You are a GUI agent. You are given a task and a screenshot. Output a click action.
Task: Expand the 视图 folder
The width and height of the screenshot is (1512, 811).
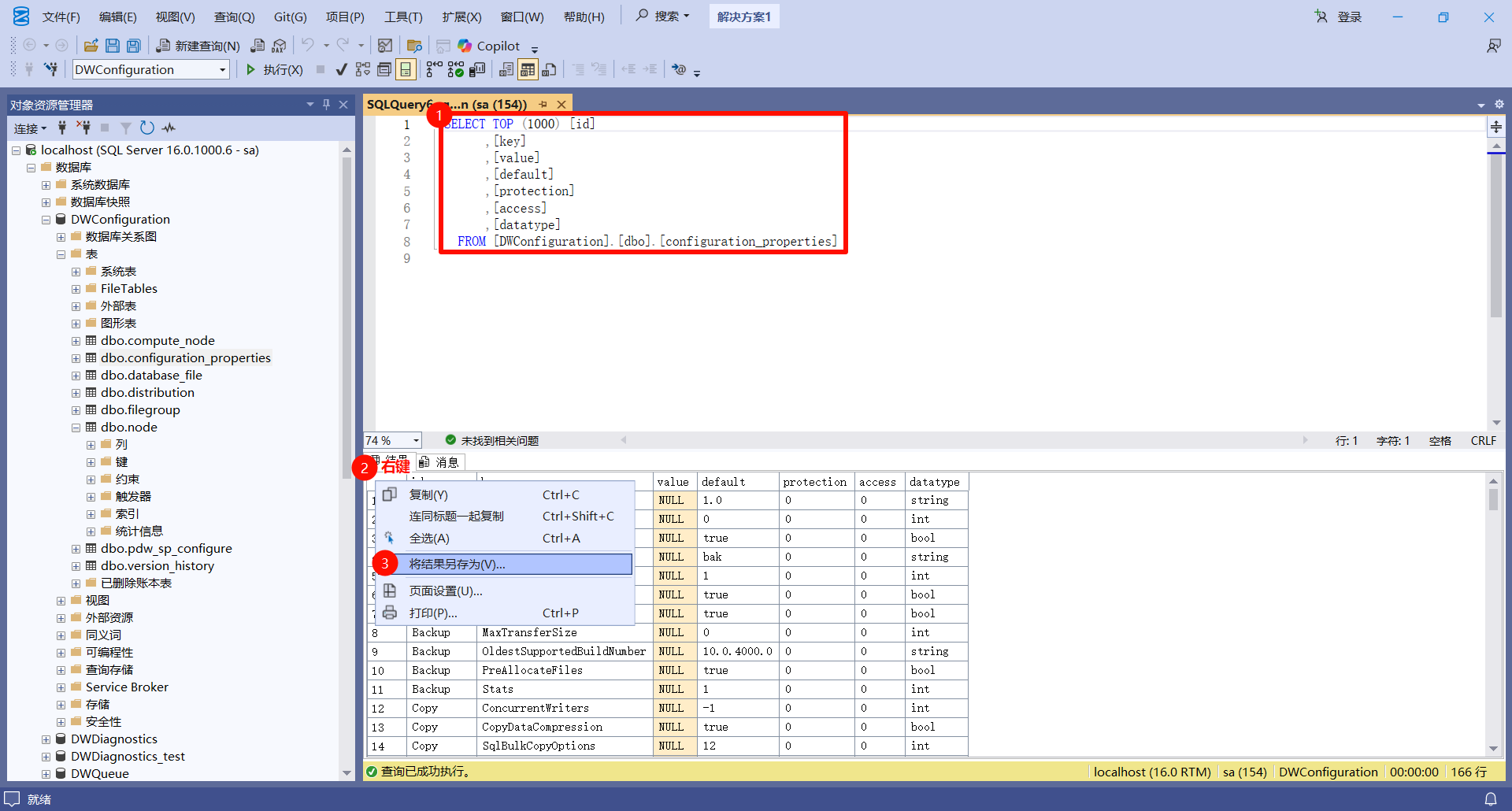coord(61,601)
